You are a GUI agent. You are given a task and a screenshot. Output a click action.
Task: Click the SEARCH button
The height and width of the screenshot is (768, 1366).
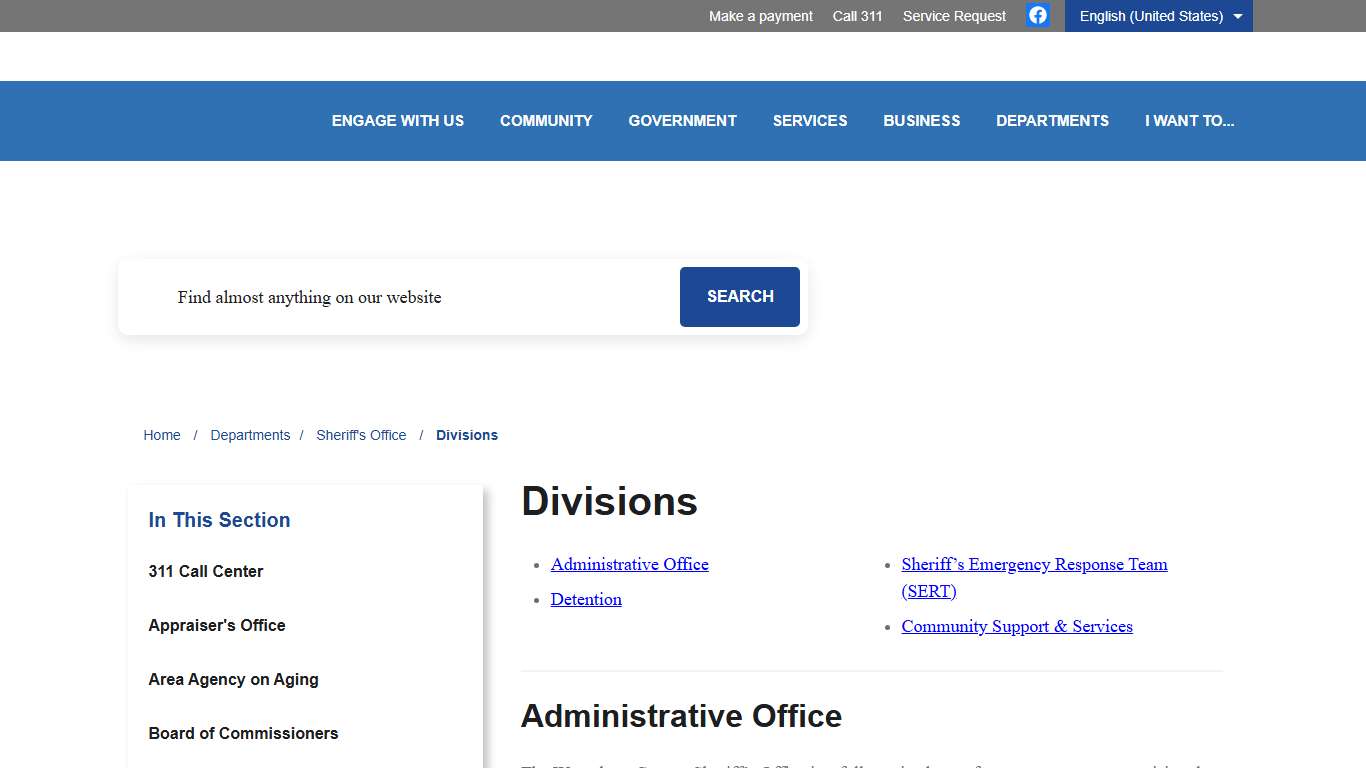tap(739, 297)
